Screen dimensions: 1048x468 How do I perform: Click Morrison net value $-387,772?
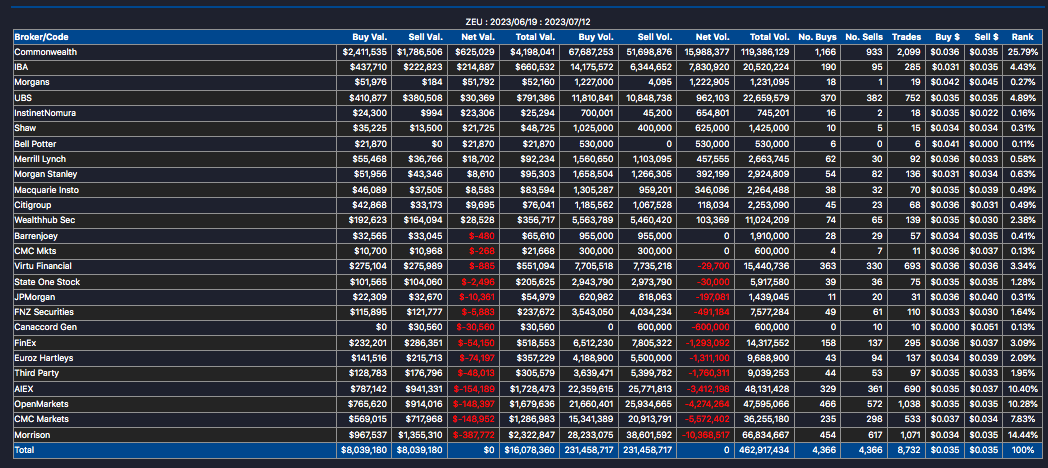(474, 435)
